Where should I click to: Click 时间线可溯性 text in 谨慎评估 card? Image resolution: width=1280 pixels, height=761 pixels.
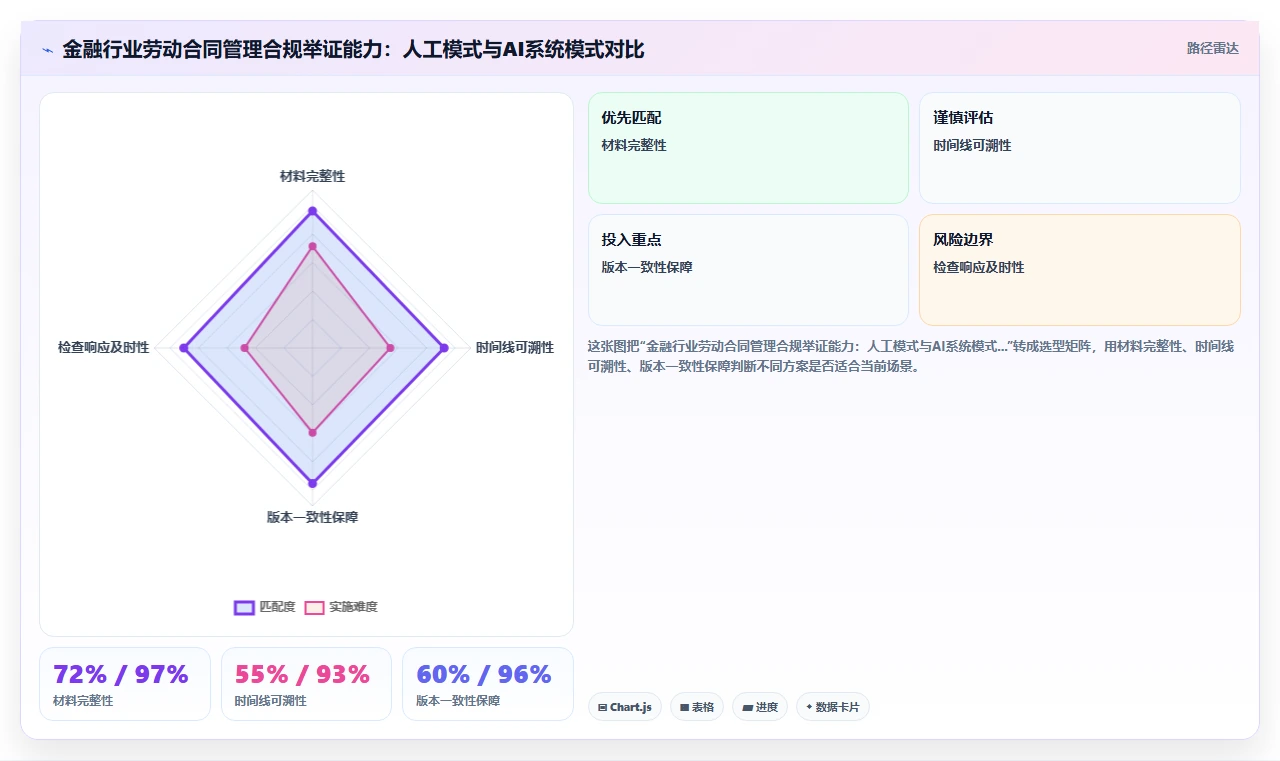972,146
